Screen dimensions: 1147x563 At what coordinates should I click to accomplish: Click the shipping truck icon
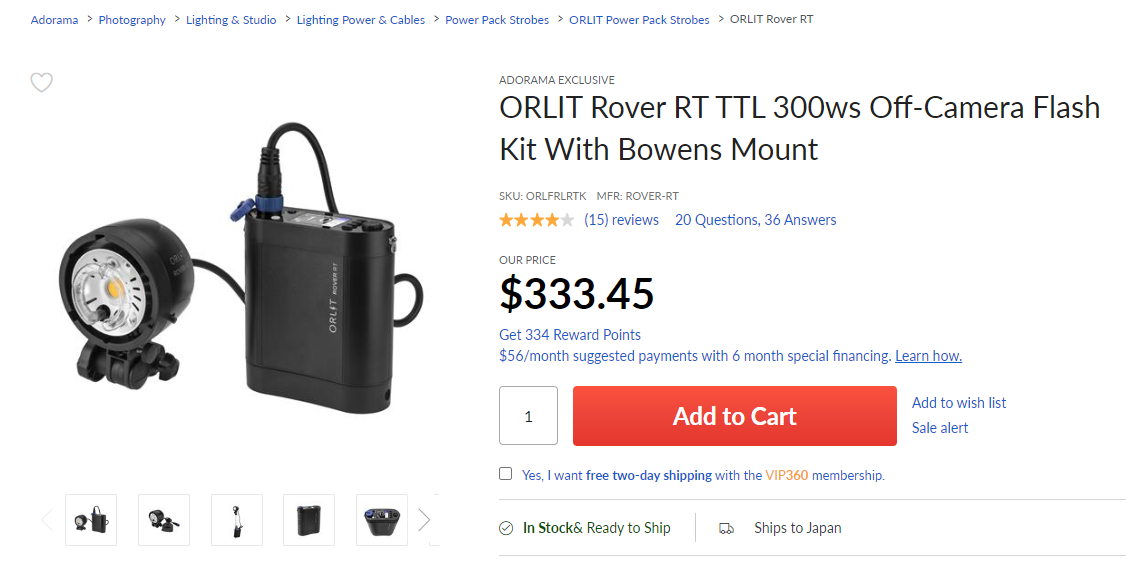(x=726, y=528)
